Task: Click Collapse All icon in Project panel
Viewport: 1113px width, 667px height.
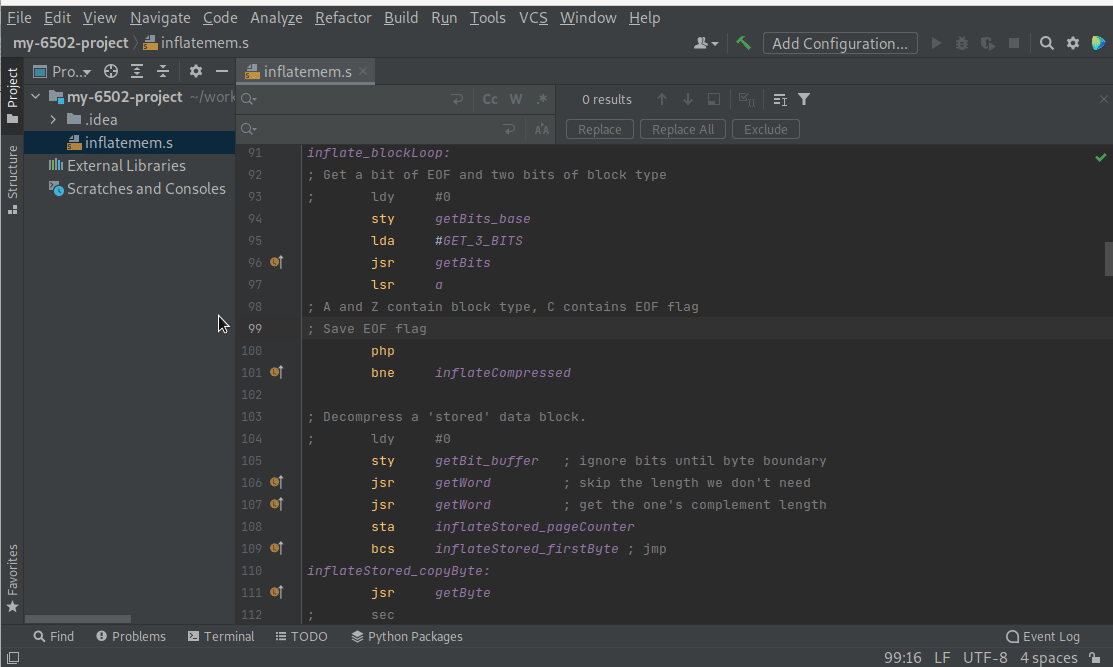Action: tap(162, 71)
